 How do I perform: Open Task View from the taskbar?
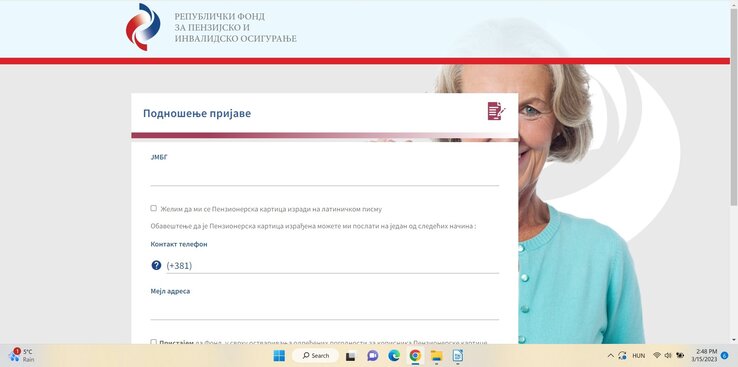tap(350, 356)
